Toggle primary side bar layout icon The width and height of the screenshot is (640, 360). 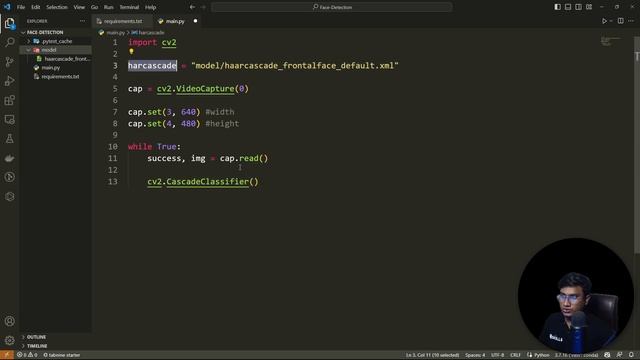tap(557, 7)
